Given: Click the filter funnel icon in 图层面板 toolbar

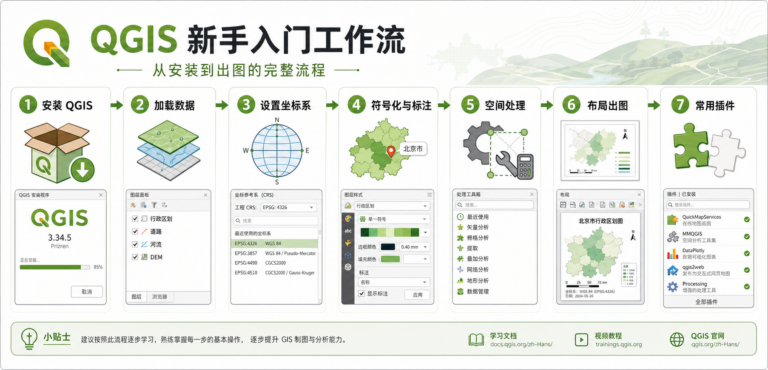Looking at the screenshot, I should [x=153, y=205].
